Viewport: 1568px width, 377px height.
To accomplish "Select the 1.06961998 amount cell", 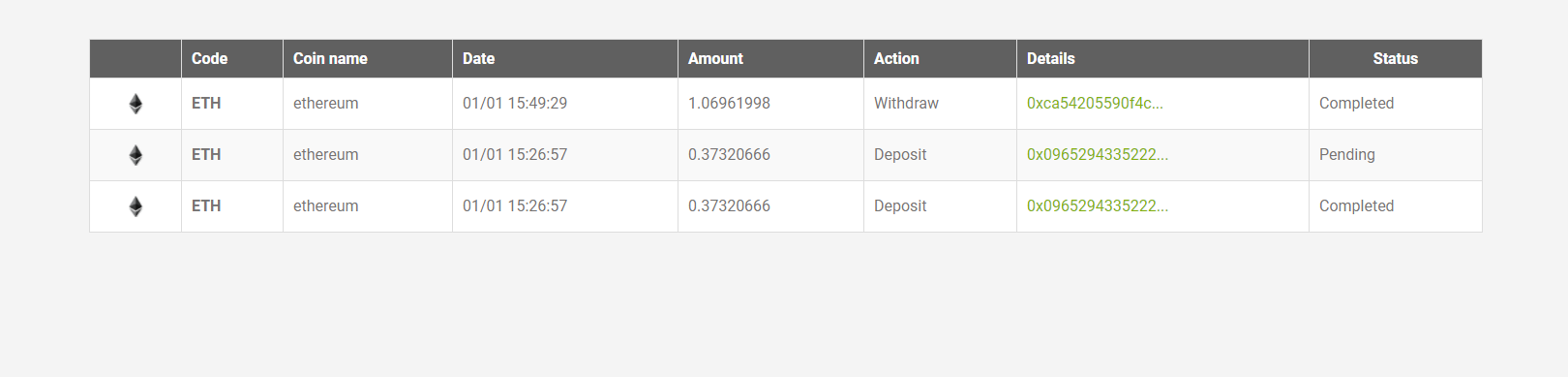I will (x=729, y=103).
